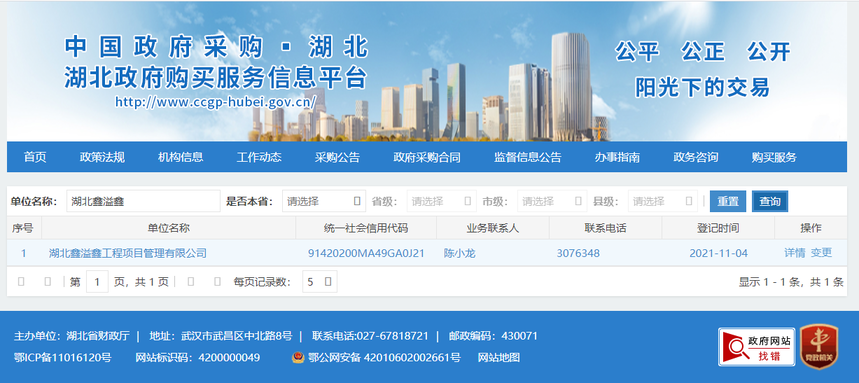This screenshot has height=383, width=859.
Task: Select the 监督信息公告 navigation item
Action: [x=528, y=157]
